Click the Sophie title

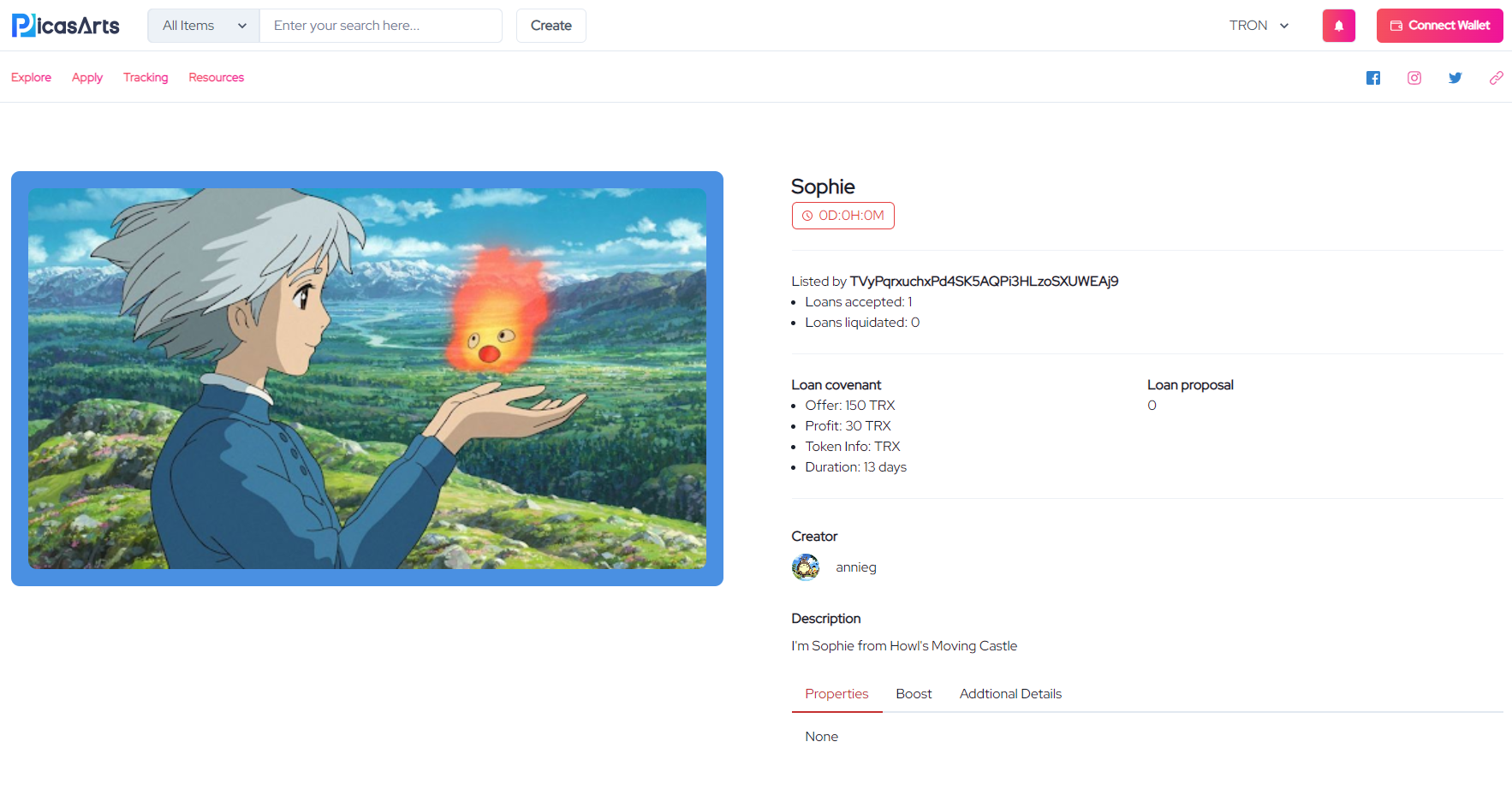pos(823,187)
